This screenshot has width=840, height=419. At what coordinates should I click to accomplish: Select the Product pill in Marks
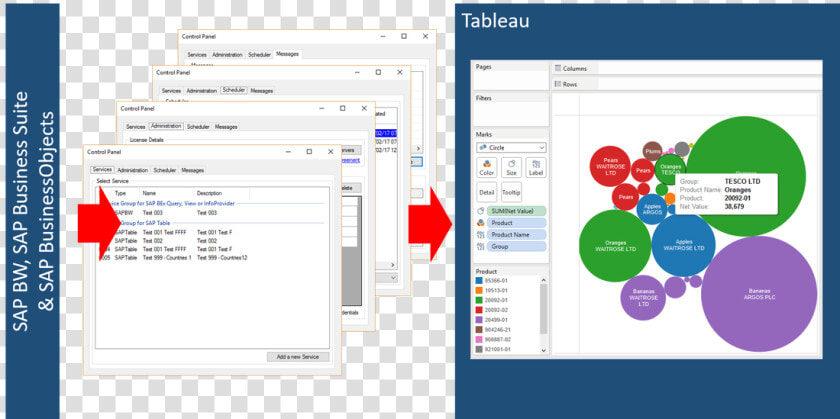point(516,223)
